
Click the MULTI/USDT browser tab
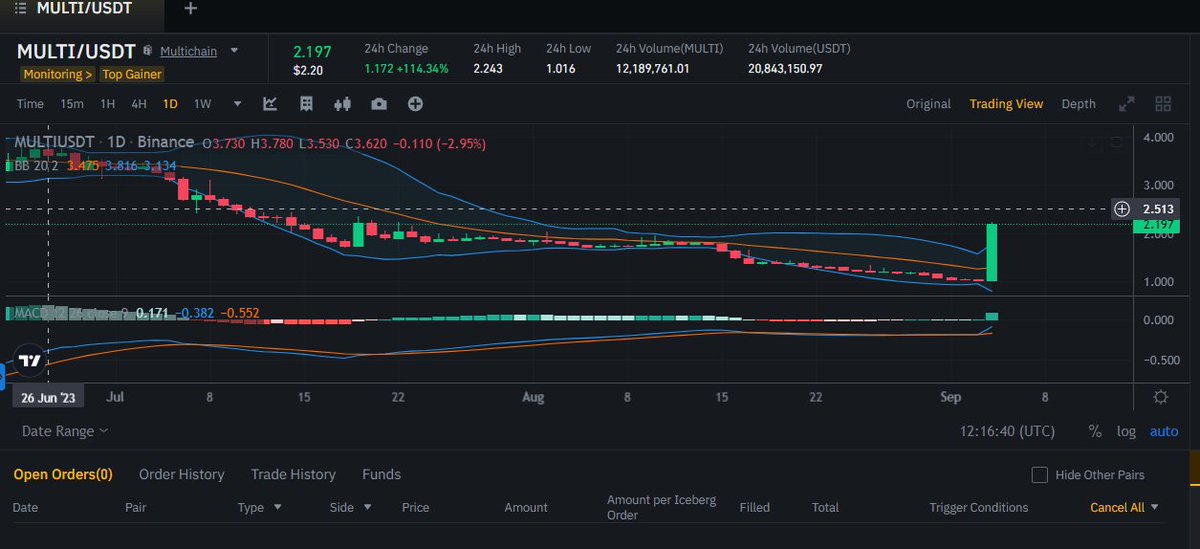[85, 9]
